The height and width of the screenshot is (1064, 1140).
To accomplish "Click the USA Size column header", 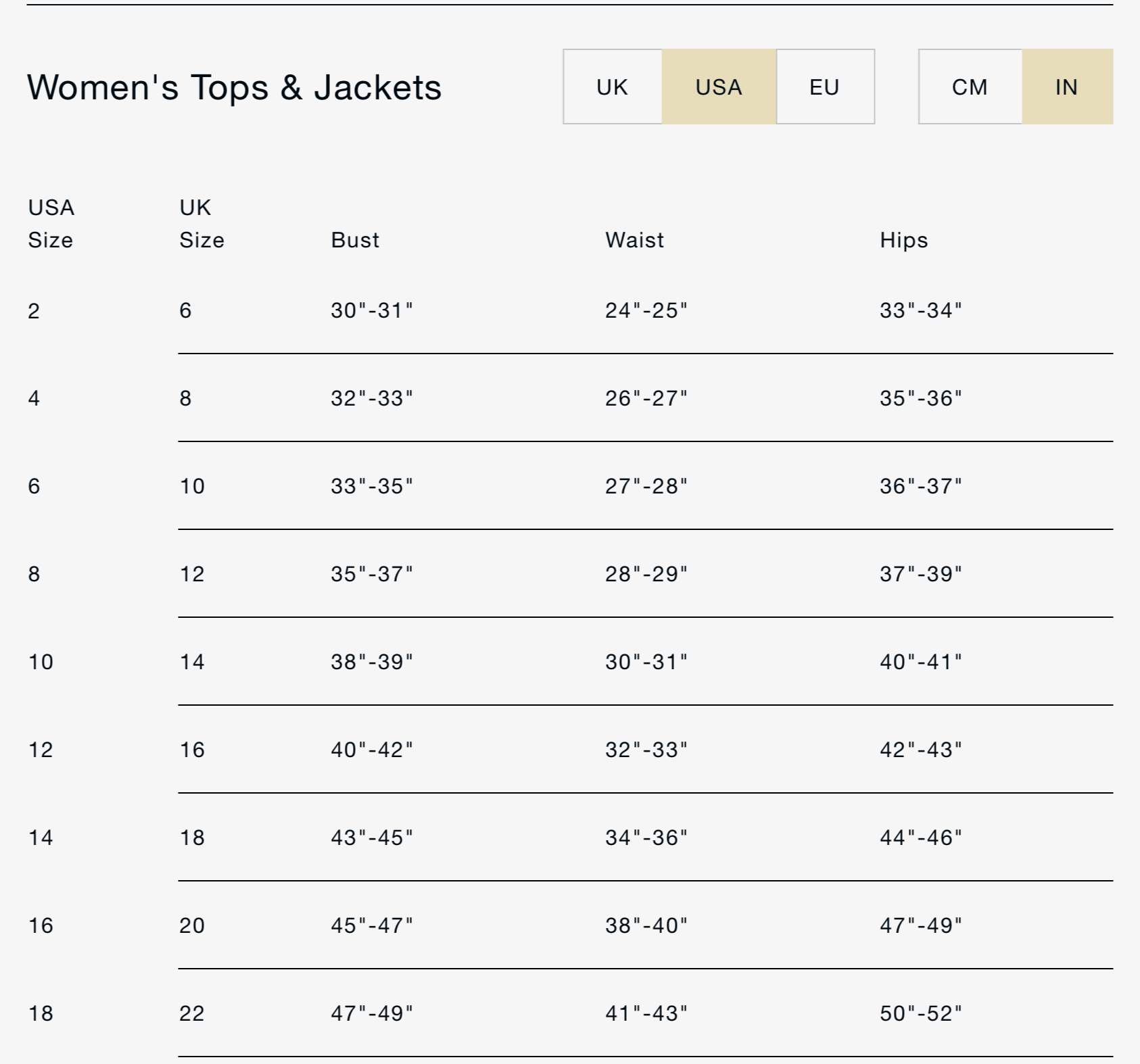I will 51,223.
